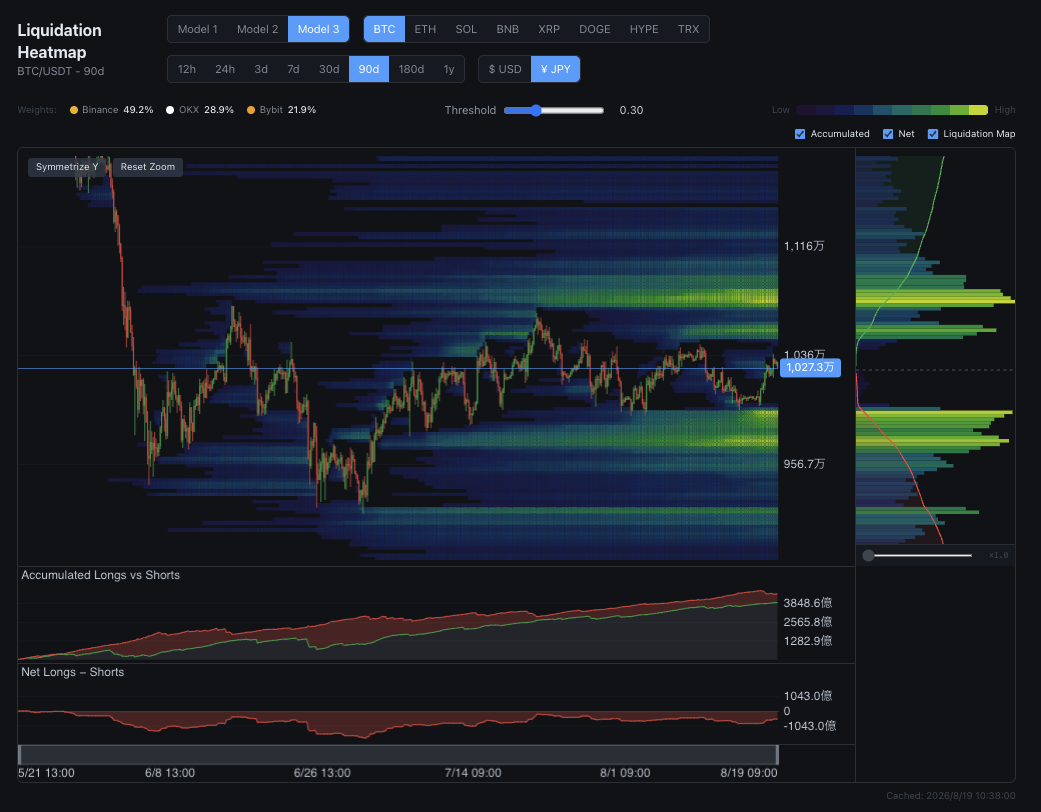Click the Bybit orange weight dot
This screenshot has width=1041, height=812.
click(x=251, y=110)
